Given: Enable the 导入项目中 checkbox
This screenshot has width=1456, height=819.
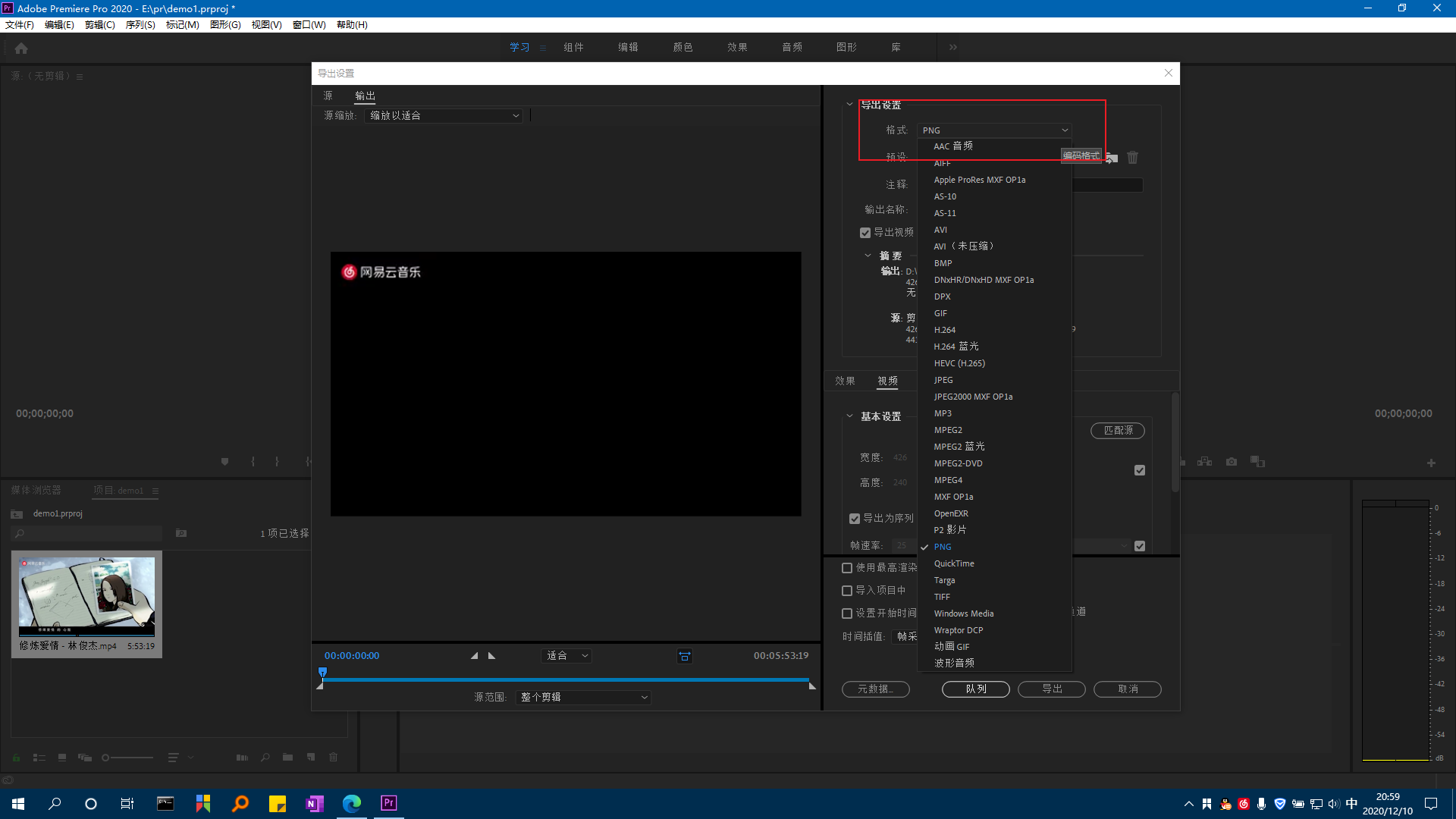Looking at the screenshot, I should 847,590.
